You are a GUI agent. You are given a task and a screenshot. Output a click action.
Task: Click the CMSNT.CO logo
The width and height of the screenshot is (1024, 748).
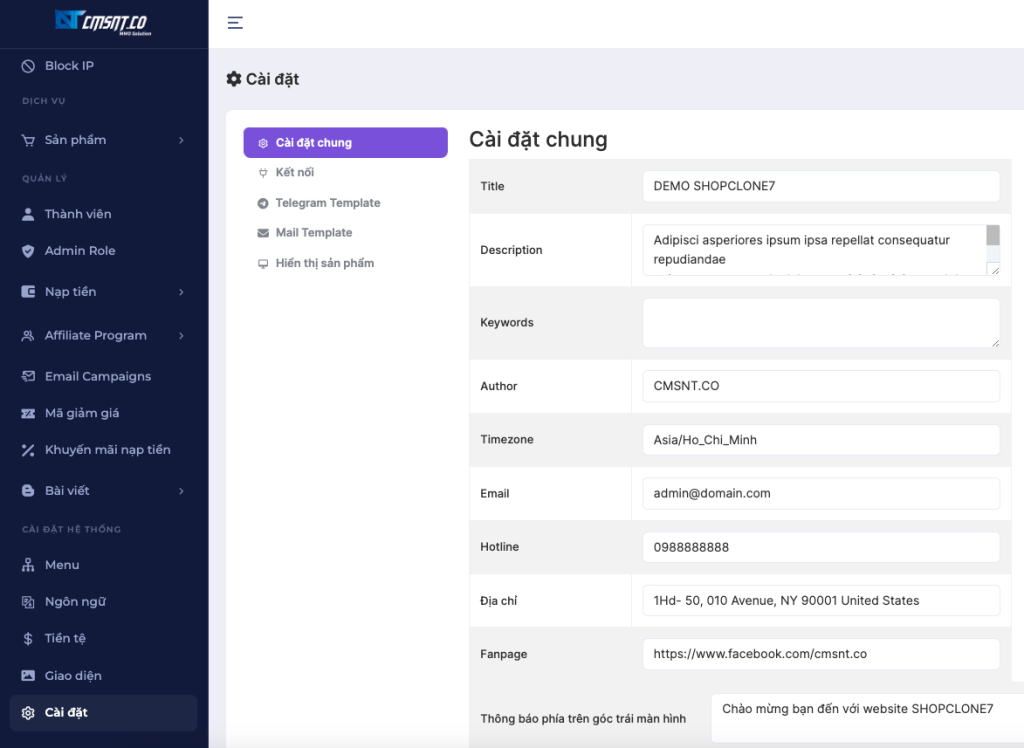pos(103,22)
